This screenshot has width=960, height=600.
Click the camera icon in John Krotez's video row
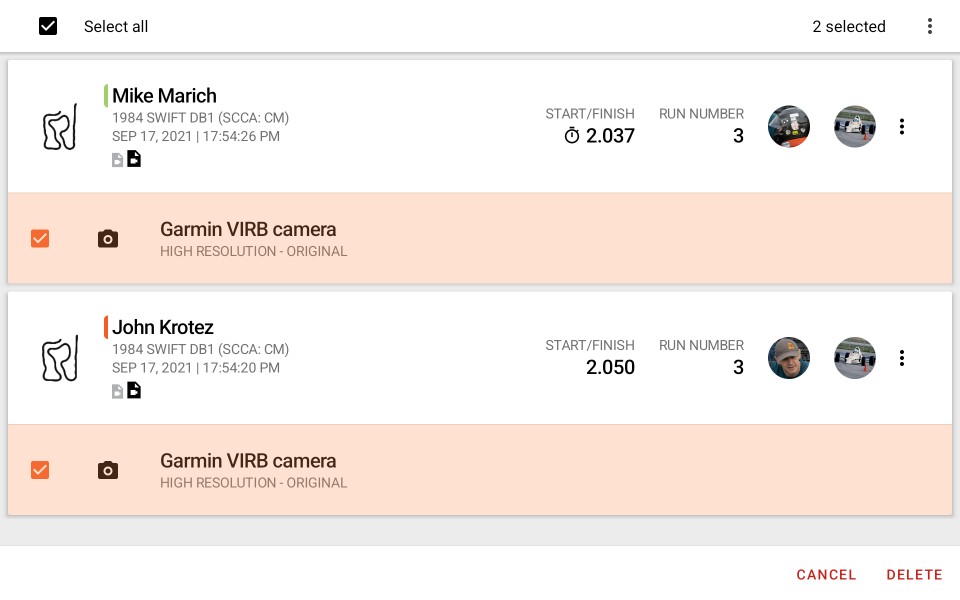click(x=108, y=470)
